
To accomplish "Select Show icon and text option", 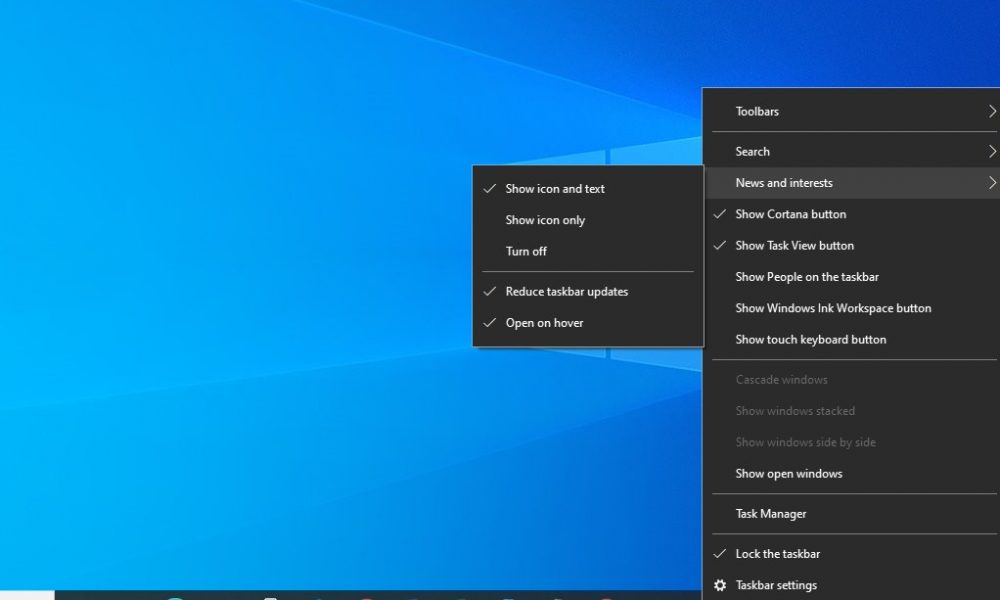I will tap(555, 189).
